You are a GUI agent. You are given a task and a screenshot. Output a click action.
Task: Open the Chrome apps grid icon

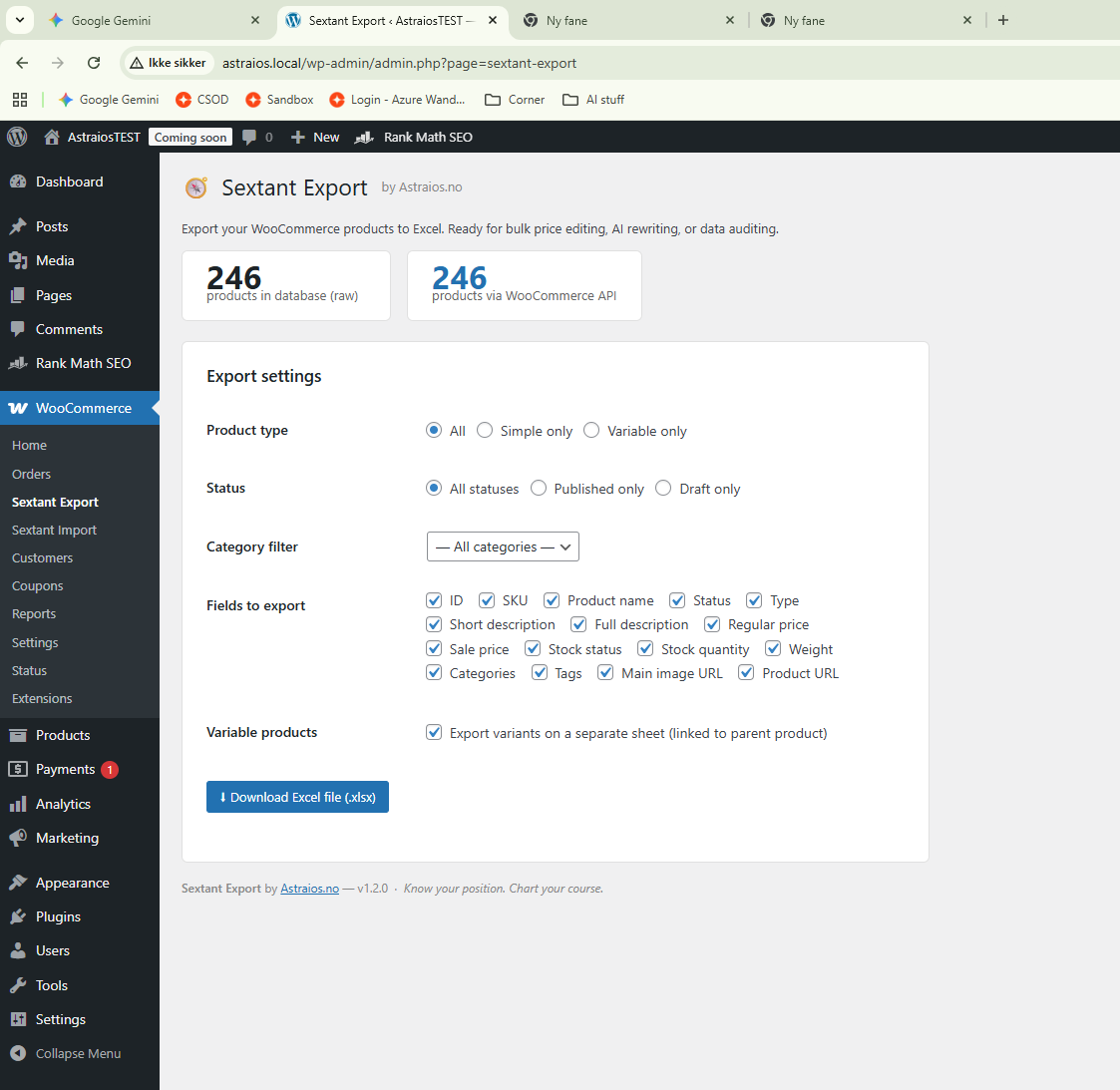point(20,100)
